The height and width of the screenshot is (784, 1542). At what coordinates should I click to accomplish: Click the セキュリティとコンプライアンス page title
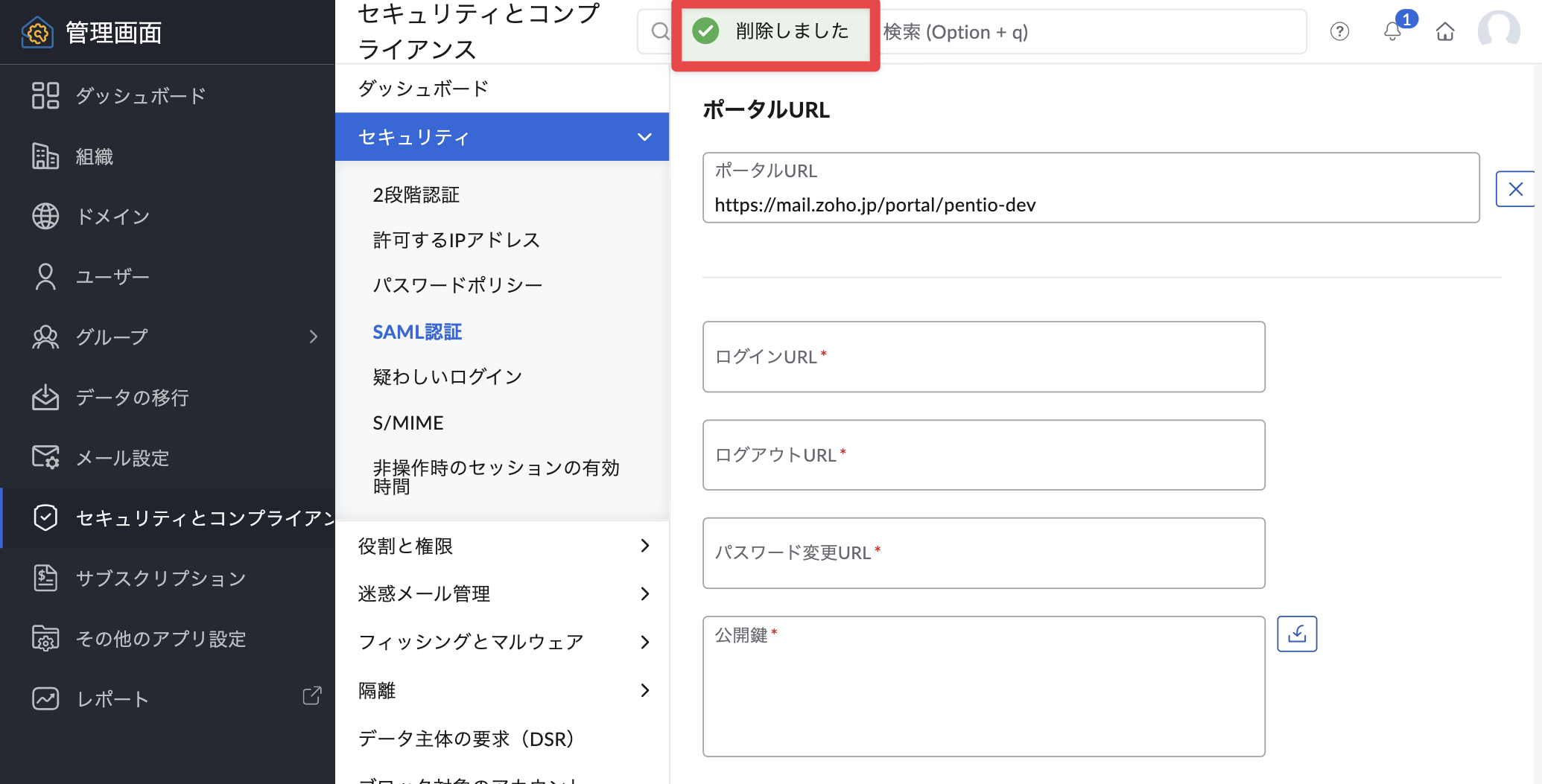478,31
